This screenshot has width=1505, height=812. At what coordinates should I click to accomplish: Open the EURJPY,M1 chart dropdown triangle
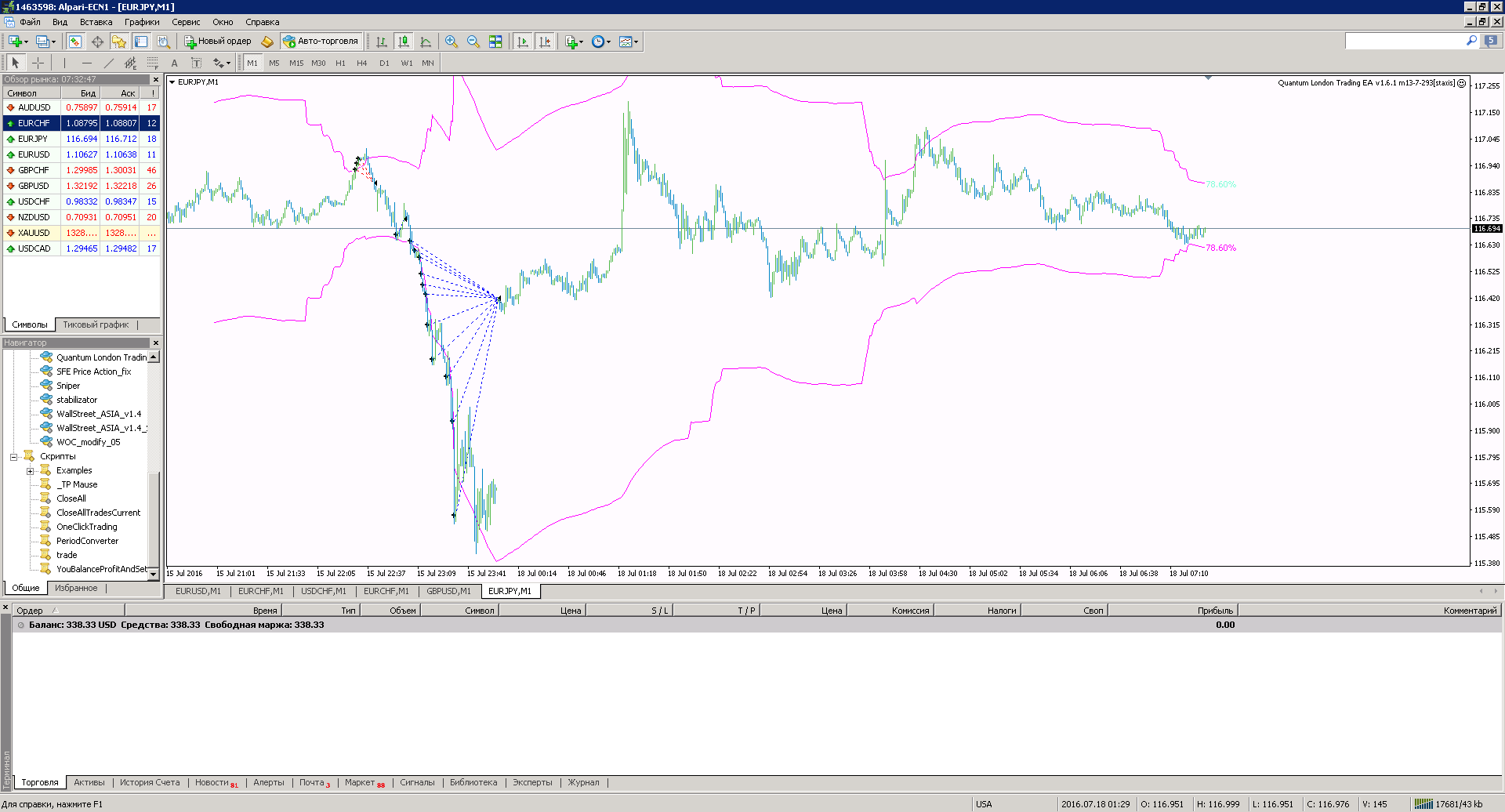pyautogui.click(x=172, y=82)
